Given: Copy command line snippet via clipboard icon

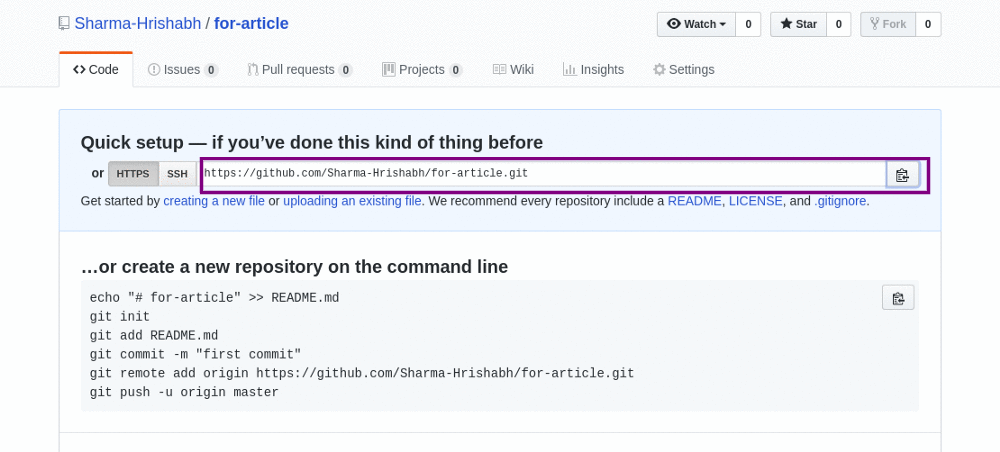Looking at the screenshot, I should [898, 298].
